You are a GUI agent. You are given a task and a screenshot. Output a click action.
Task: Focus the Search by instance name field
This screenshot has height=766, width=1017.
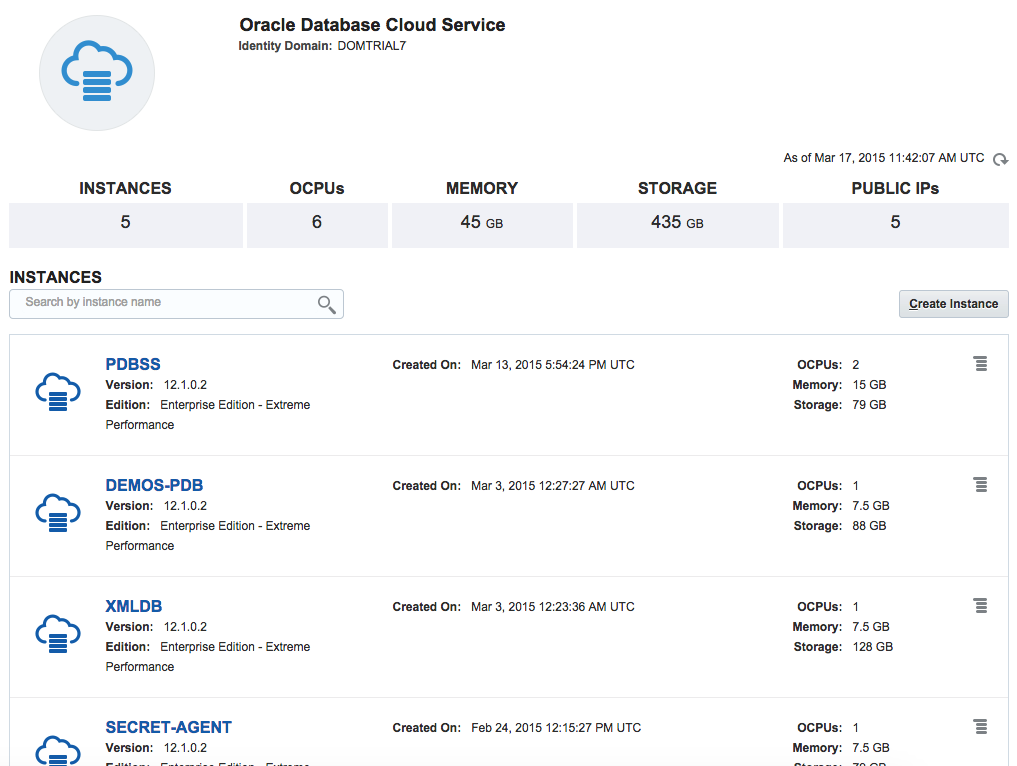[x=165, y=303]
